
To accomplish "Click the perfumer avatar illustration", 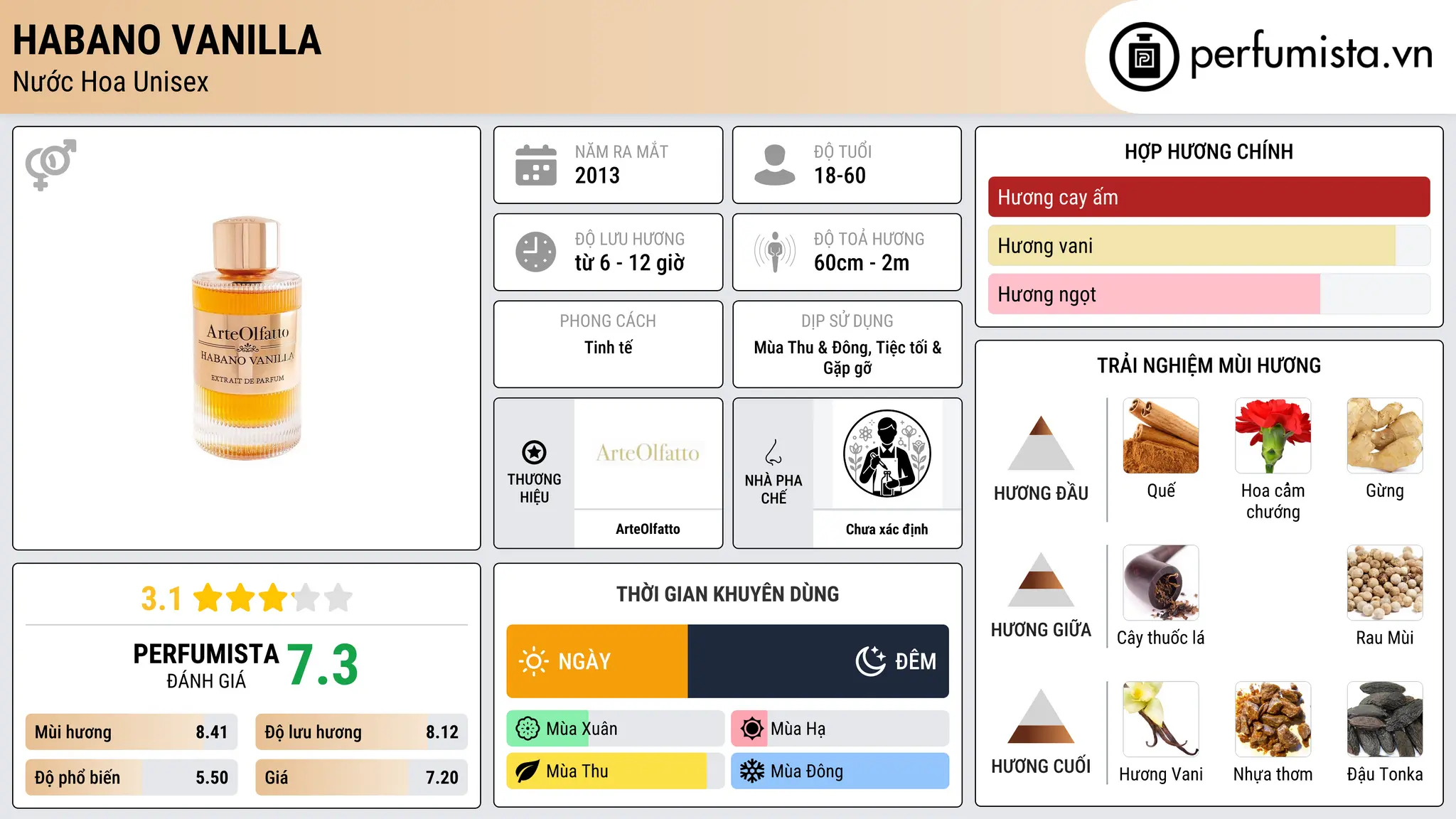I will coord(887,454).
